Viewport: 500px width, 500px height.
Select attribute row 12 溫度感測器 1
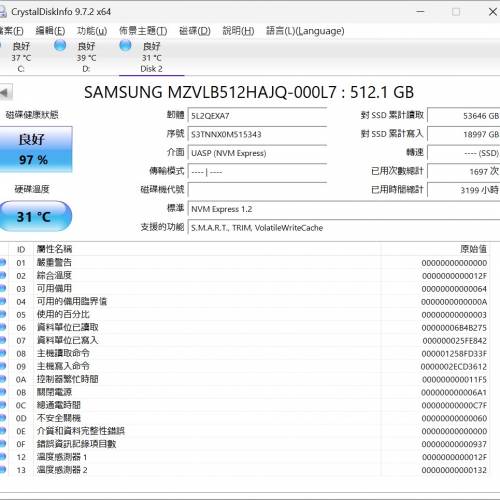pyautogui.click(x=244, y=457)
